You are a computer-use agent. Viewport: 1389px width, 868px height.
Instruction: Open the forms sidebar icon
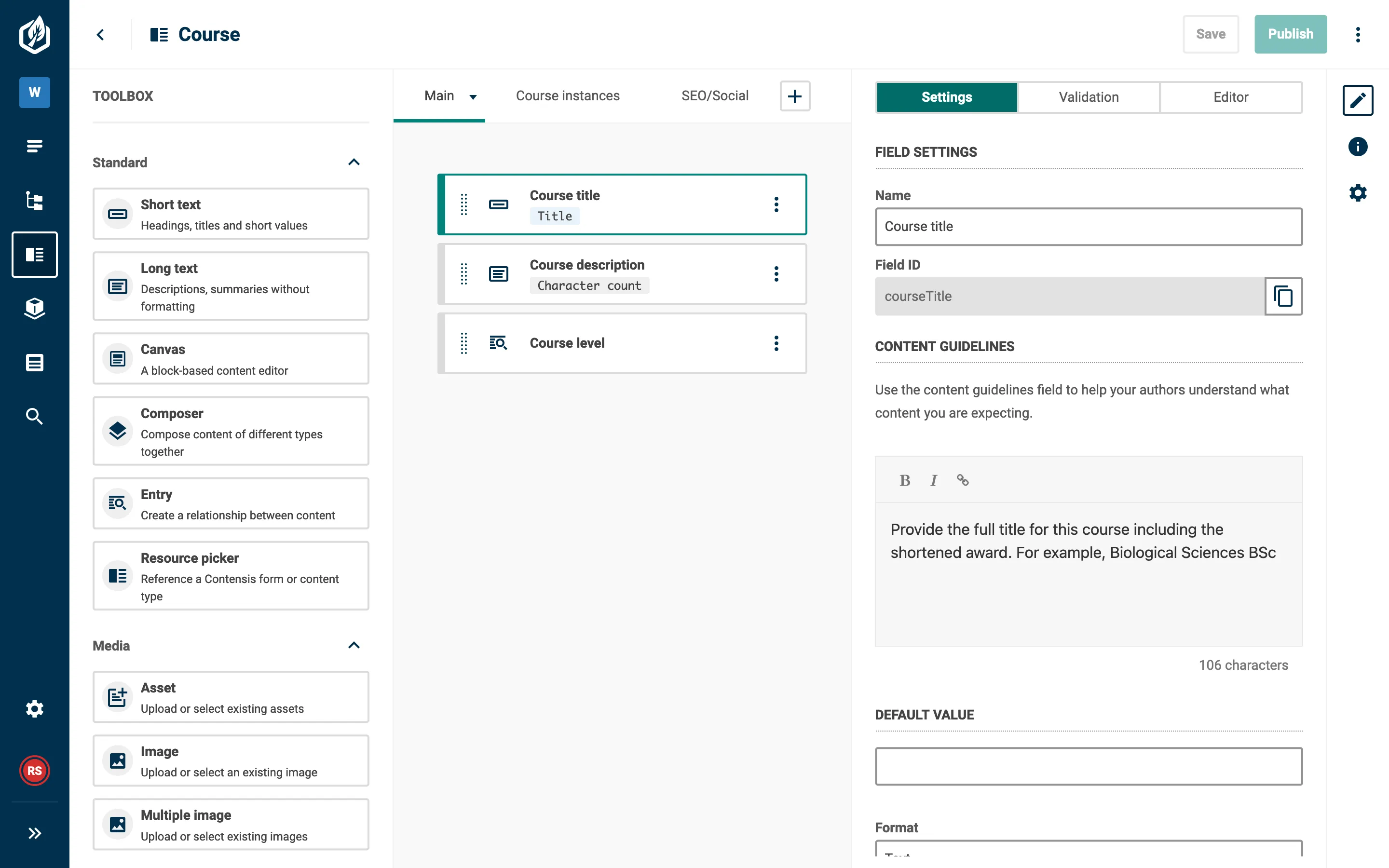[x=34, y=362]
